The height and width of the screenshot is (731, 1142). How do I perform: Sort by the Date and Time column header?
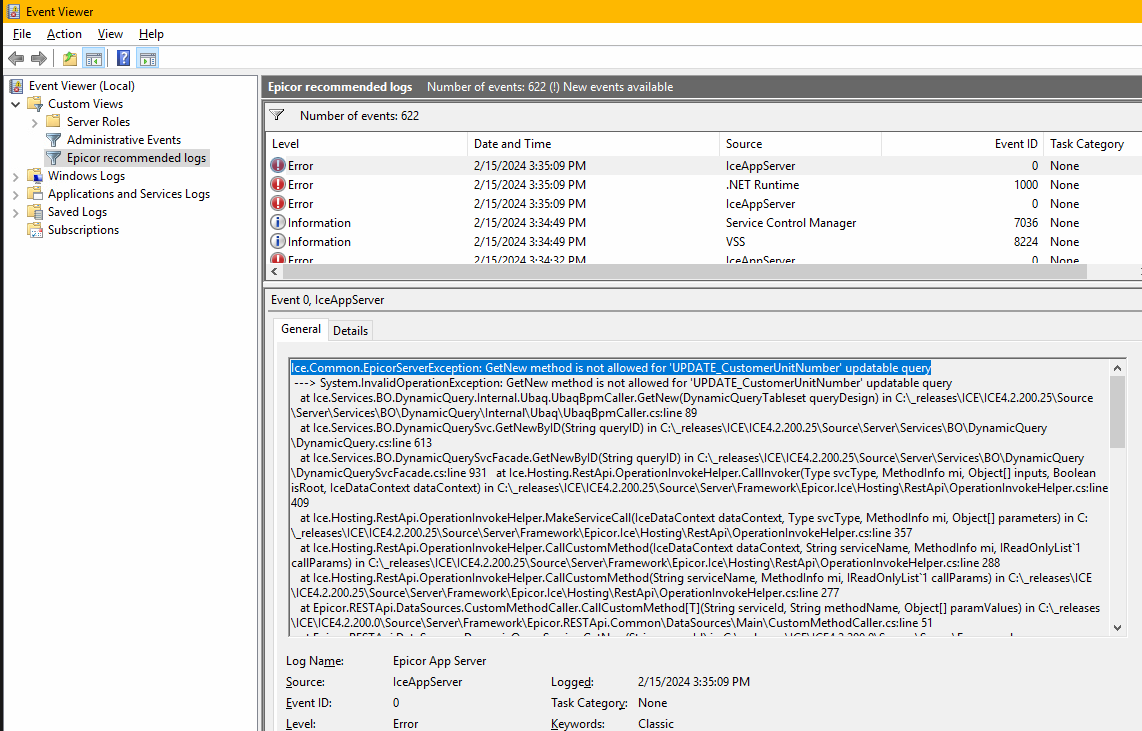tap(593, 144)
